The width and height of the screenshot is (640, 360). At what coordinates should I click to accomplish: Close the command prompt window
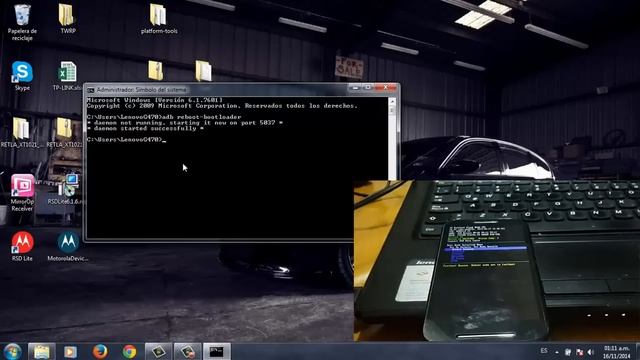(385, 87)
